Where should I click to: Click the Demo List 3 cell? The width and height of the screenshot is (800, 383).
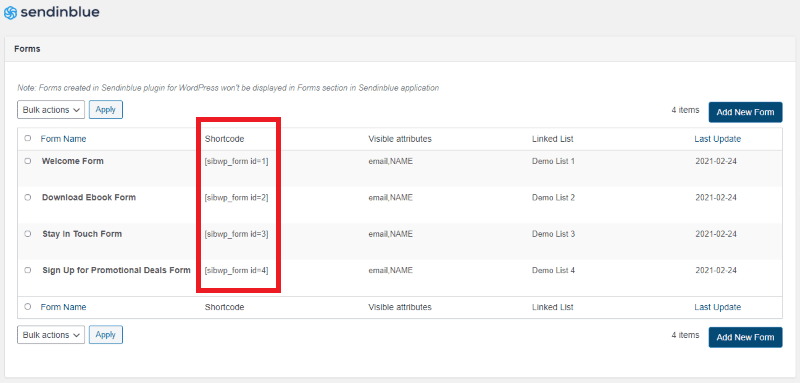point(553,234)
